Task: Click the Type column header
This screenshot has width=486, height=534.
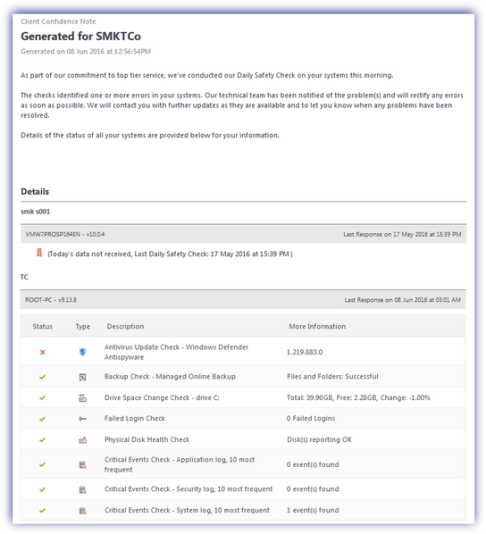Action: point(83,326)
